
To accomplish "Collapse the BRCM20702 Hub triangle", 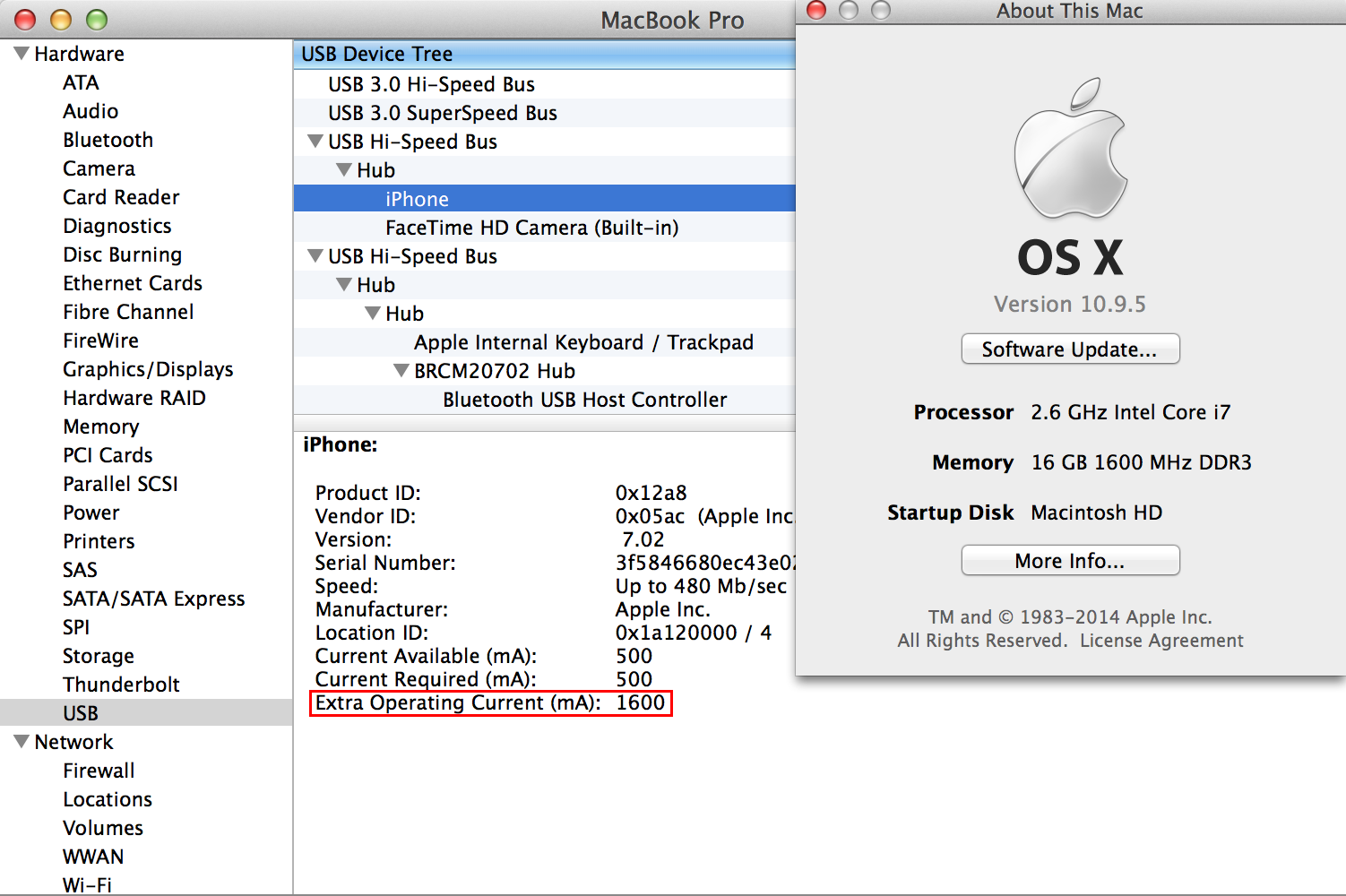I will 401,371.
